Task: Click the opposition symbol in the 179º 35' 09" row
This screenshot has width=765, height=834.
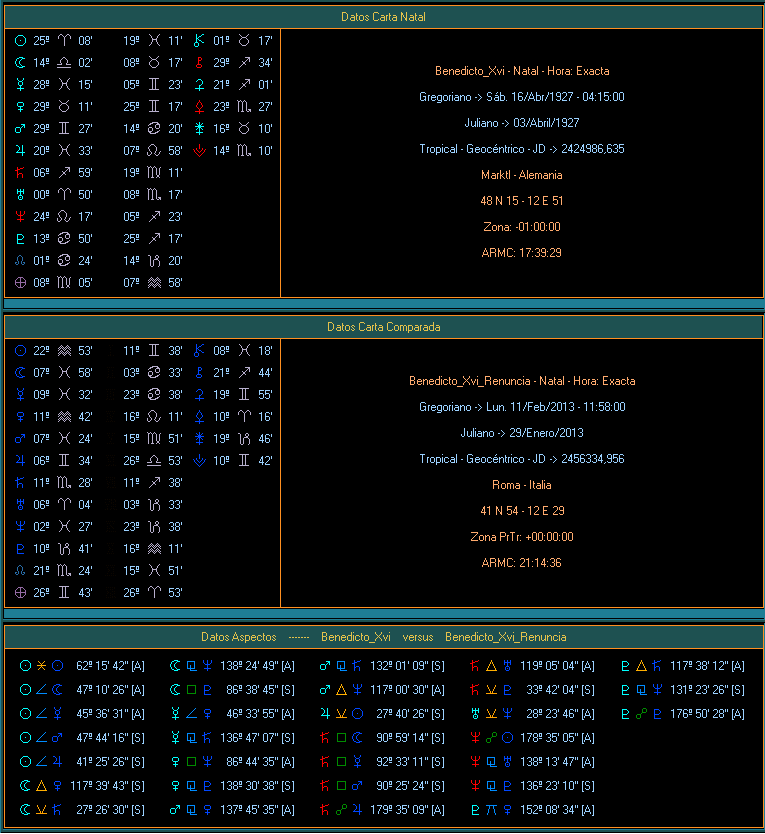Action: click(342, 810)
